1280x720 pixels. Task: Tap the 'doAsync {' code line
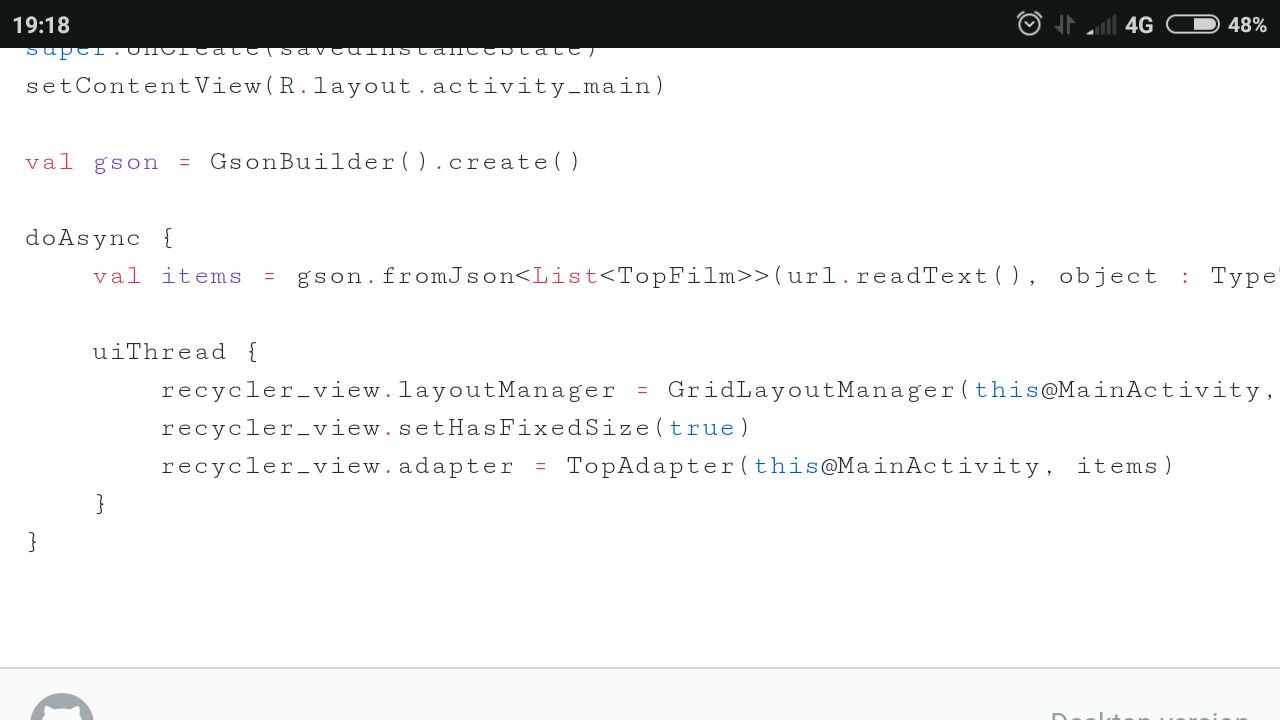(99, 238)
